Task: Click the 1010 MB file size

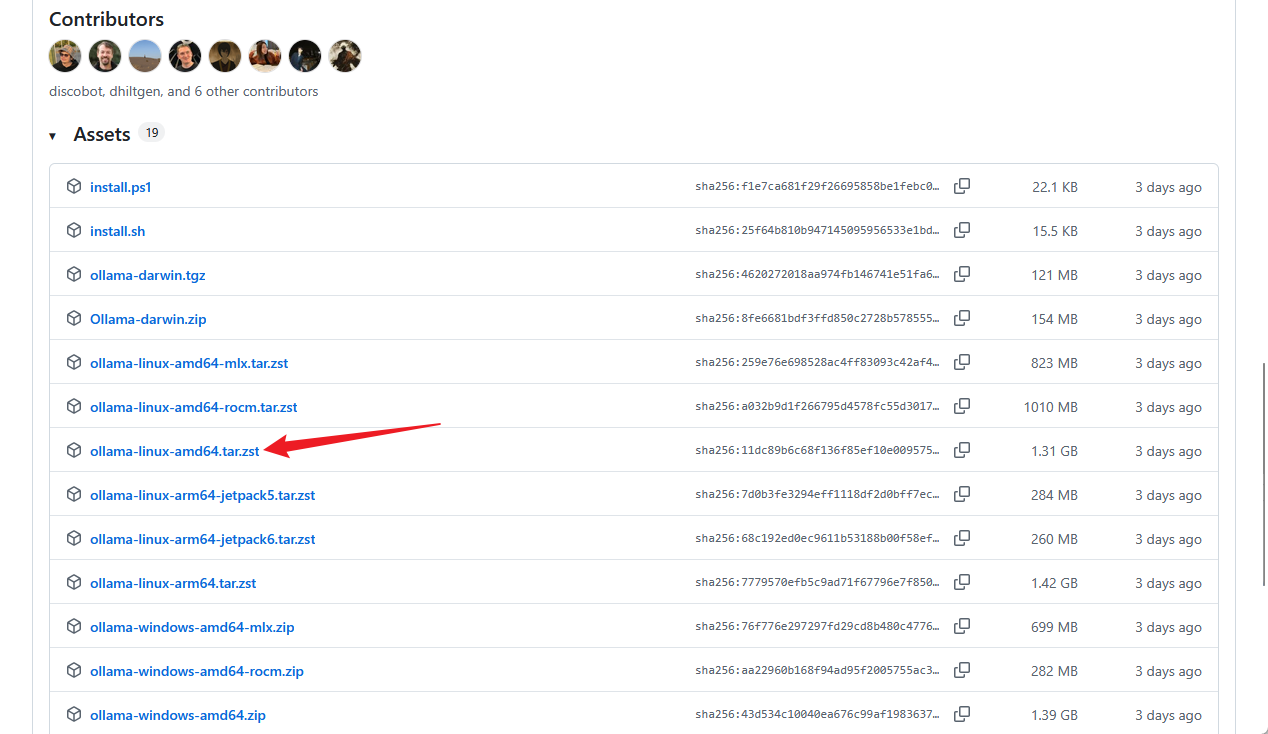Action: click(x=1051, y=407)
